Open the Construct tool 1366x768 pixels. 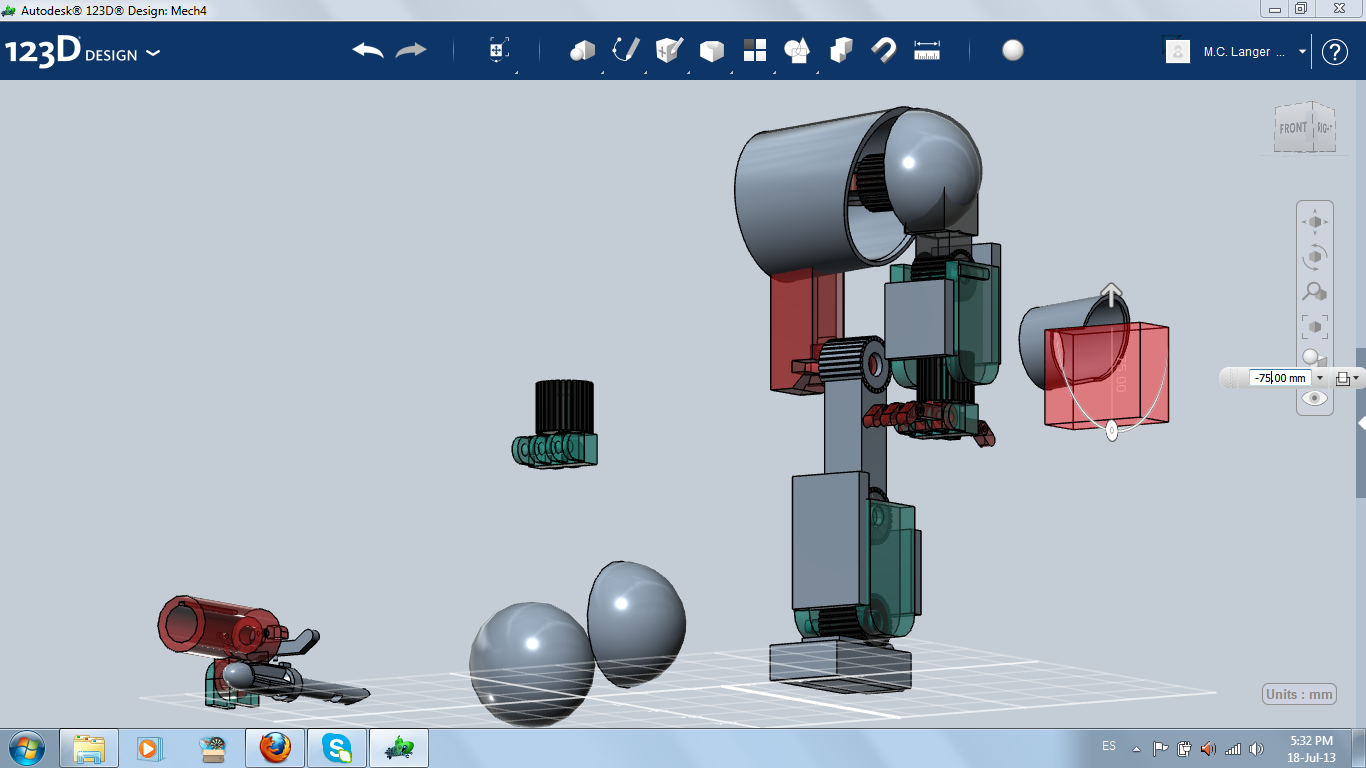[669, 50]
